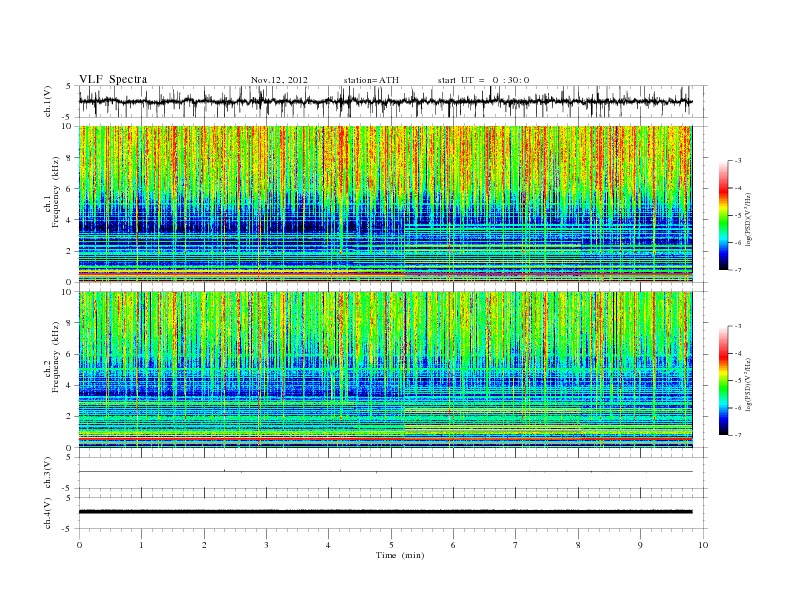Click the ch.1 "Frequency (kHz)" axis label
The width and height of the screenshot is (792, 612).
pos(55,192)
